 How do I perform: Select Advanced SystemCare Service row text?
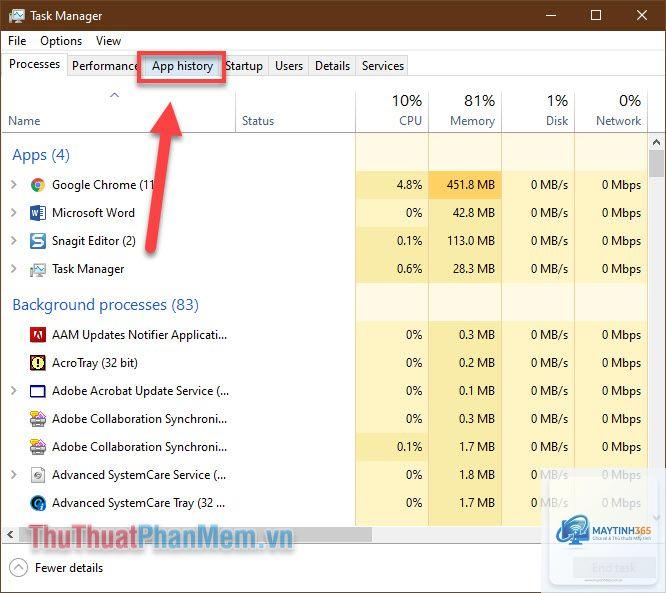pos(139,475)
